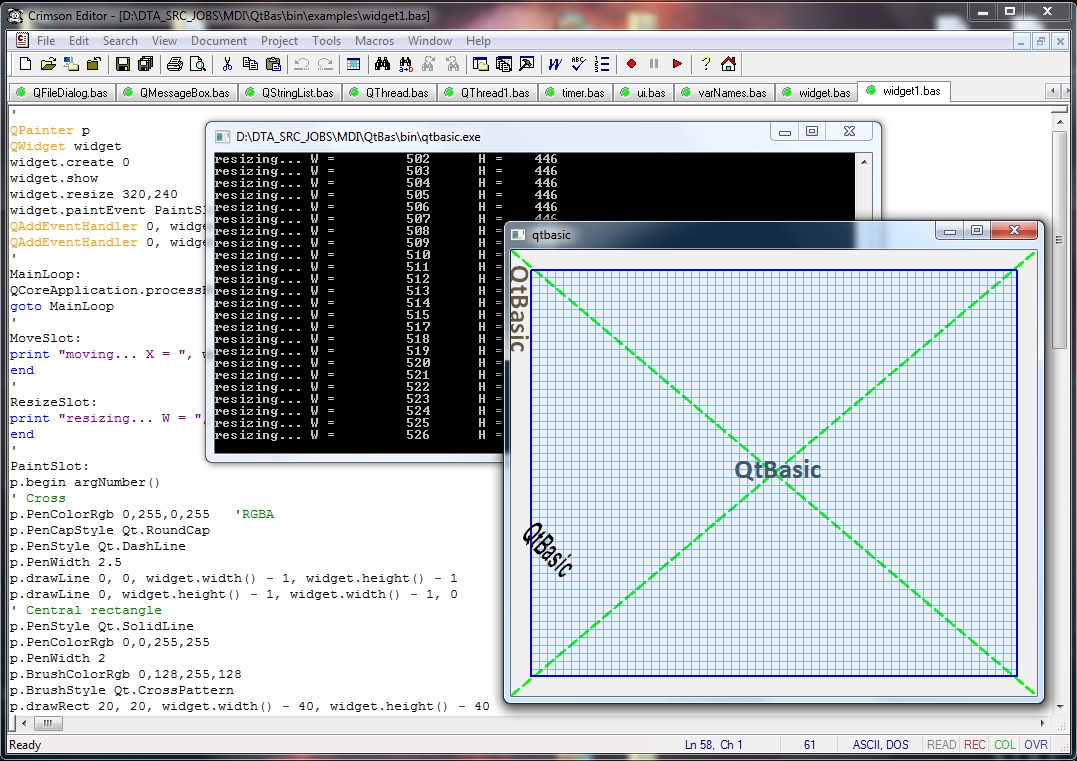Switch to the QMessageBox.bas tab
The height and width of the screenshot is (761, 1077).
tap(177, 93)
